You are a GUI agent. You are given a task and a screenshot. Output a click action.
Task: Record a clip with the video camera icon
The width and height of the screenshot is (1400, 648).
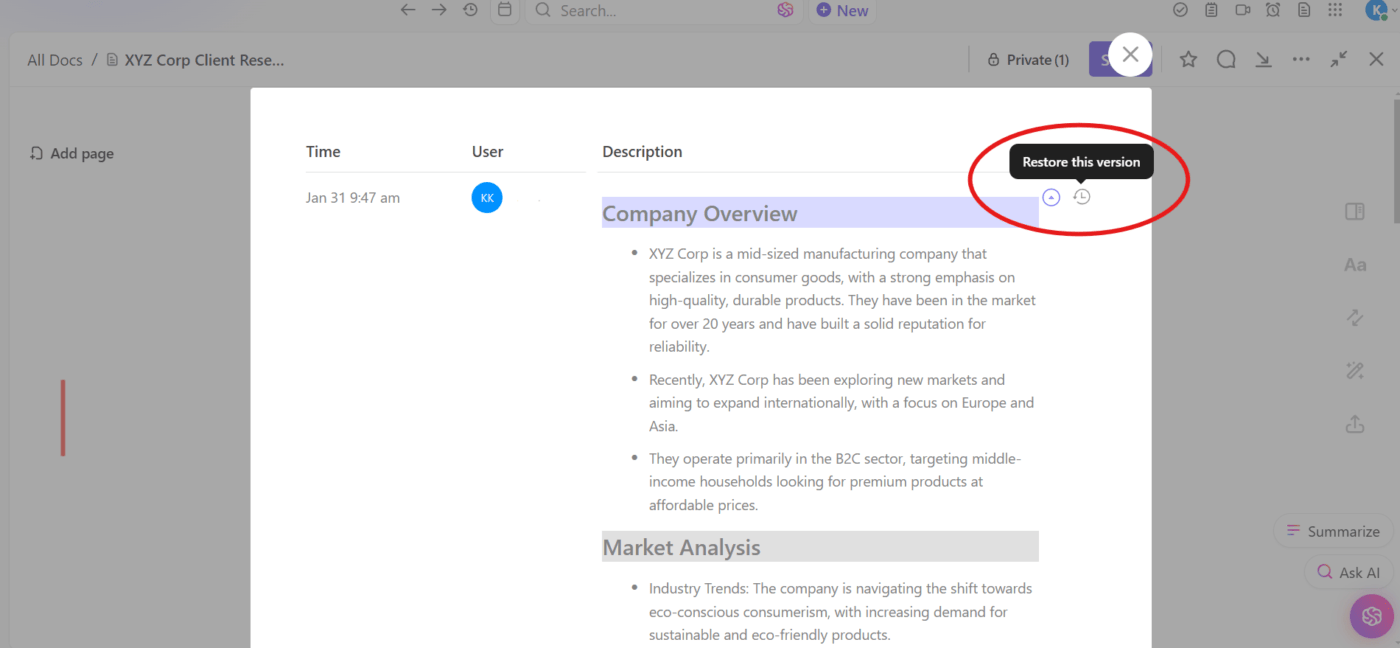1243,10
